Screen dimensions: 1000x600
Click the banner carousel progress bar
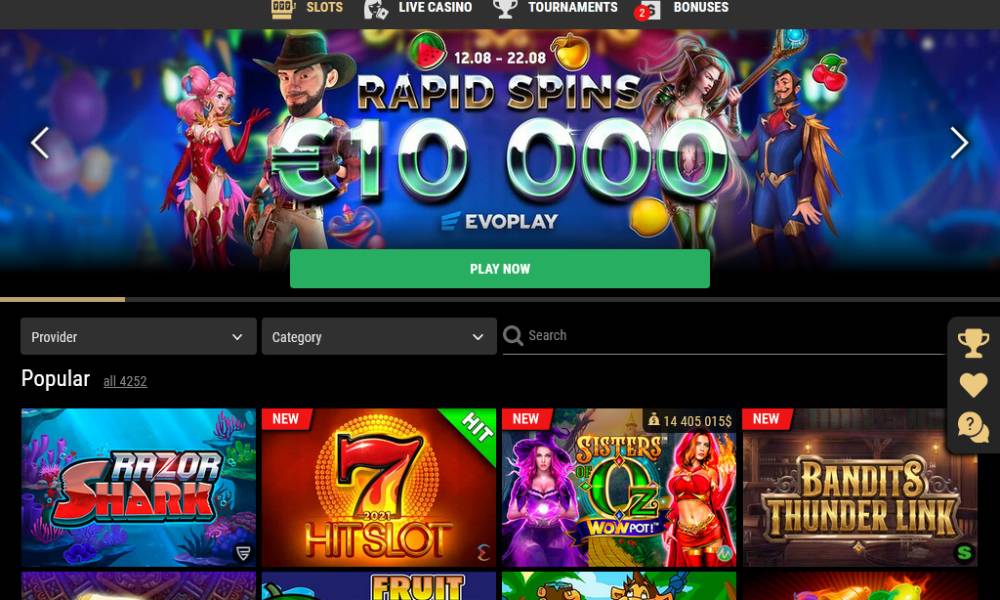coord(500,299)
